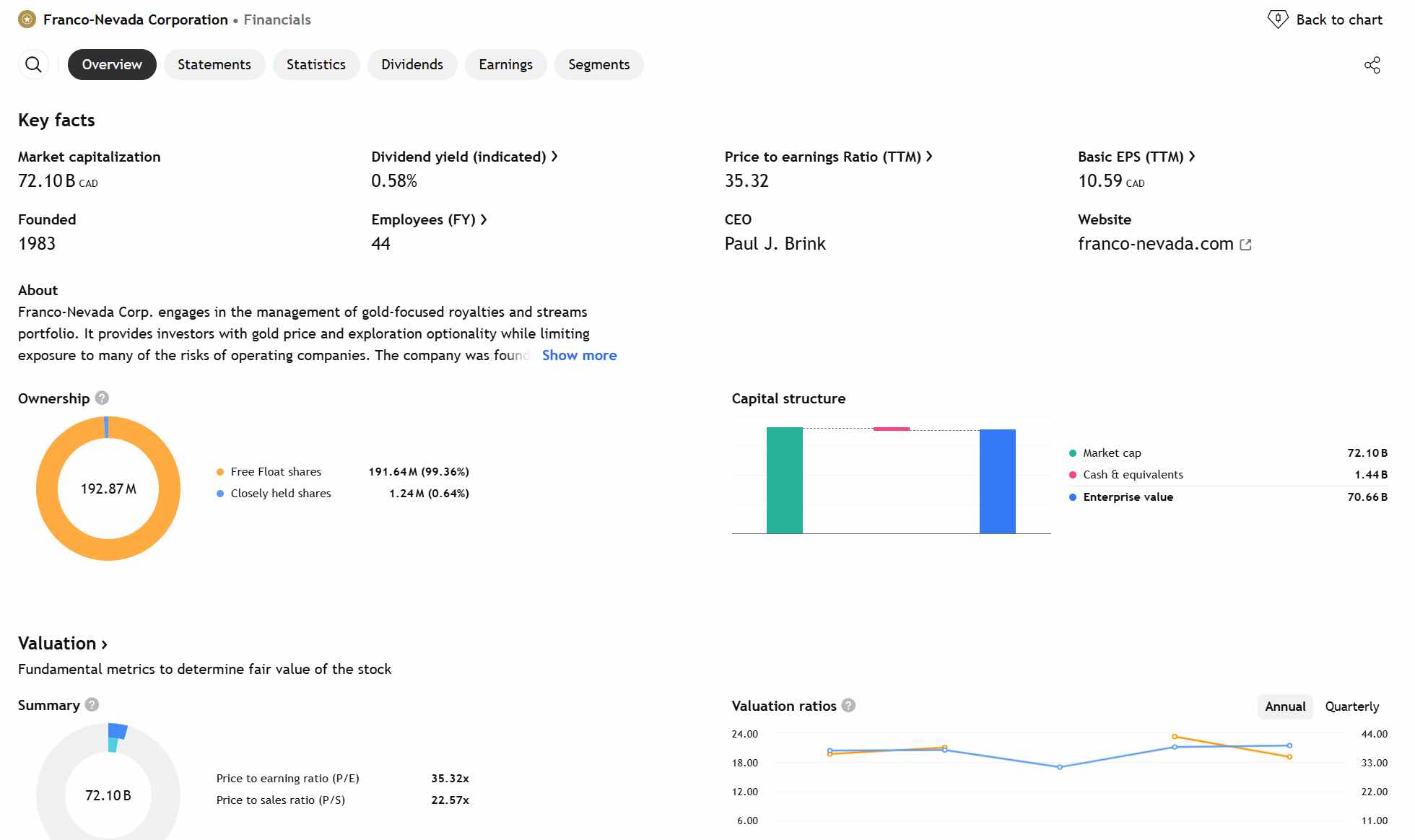Click the Franco-Nevada Corporation title
This screenshot has height=840, width=1415.
tap(136, 19)
